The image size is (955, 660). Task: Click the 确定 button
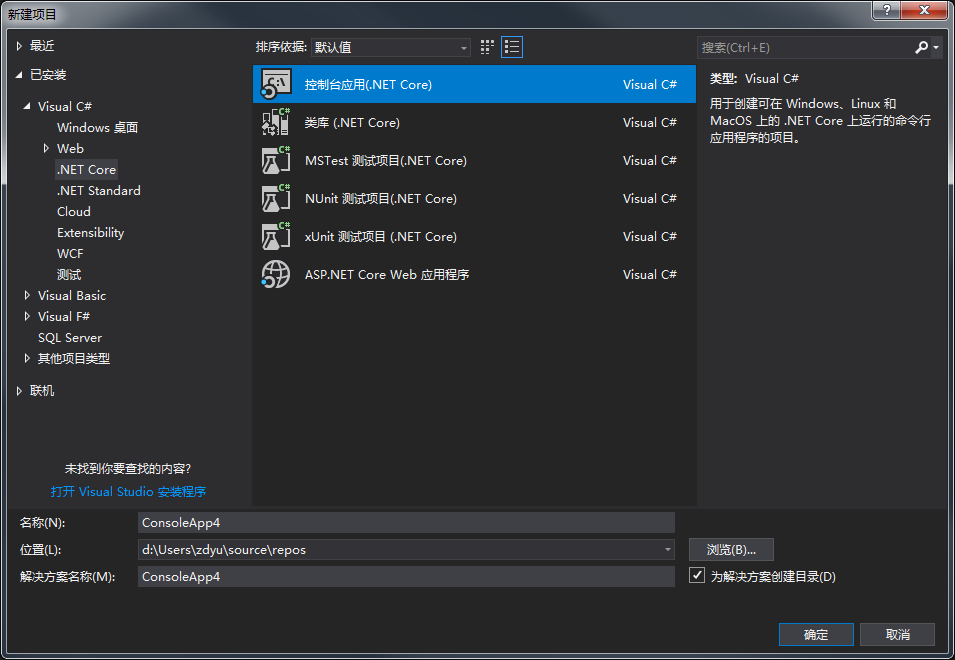(x=816, y=634)
